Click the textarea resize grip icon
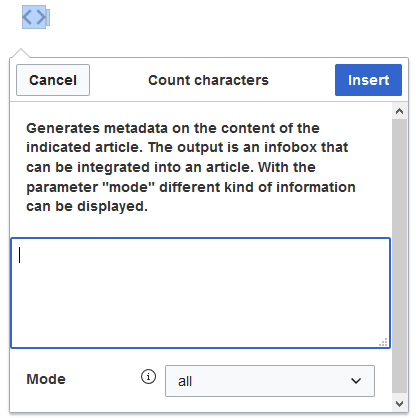 [384, 342]
